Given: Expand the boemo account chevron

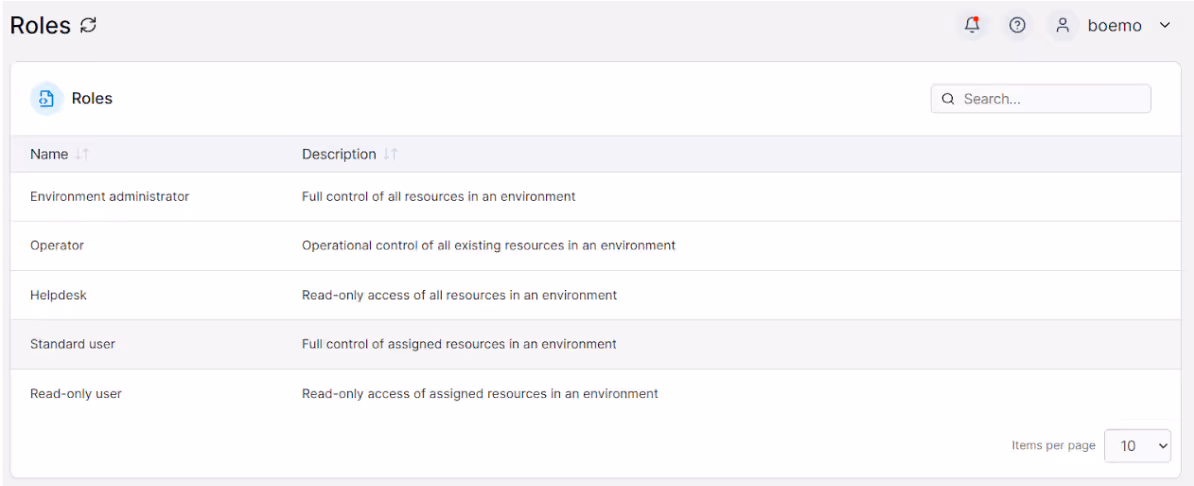Looking at the screenshot, I should 1164,25.
